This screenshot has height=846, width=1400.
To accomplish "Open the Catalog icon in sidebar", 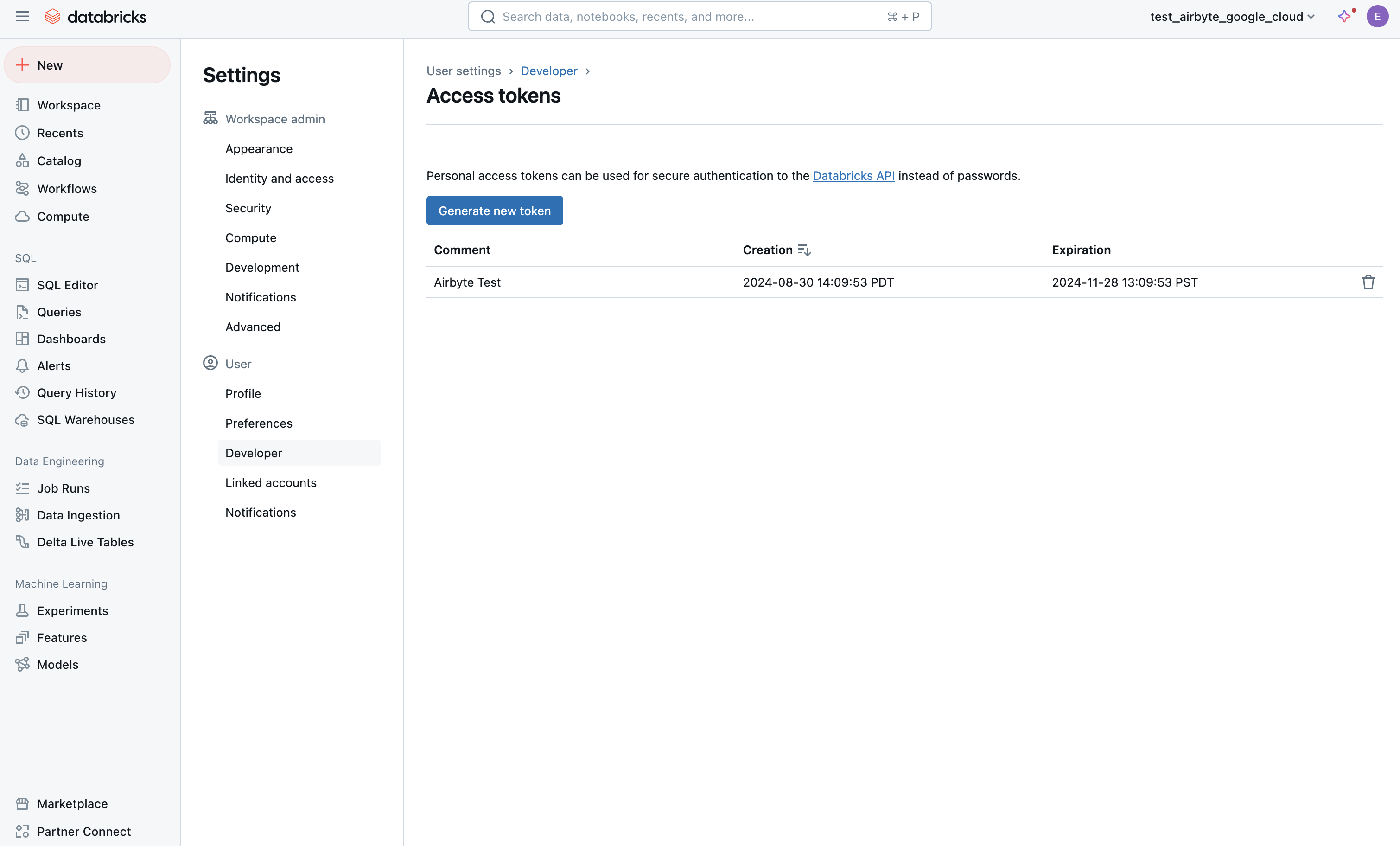I will click(22, 161).
